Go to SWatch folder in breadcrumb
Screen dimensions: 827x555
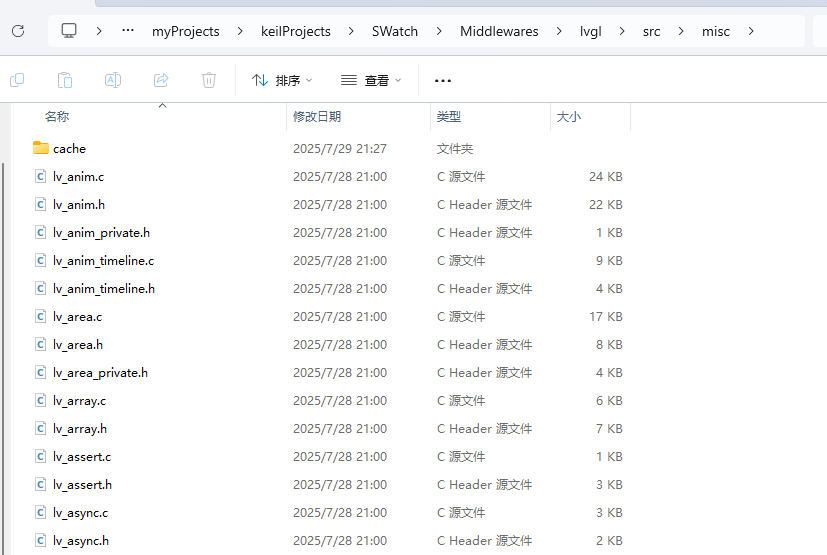click(x=395, y=31)
